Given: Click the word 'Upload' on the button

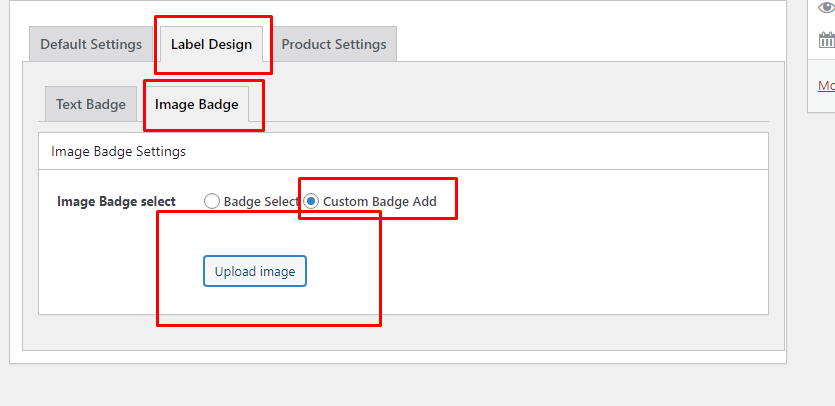Looking at the screenshot, I should (x=235, y=271).
